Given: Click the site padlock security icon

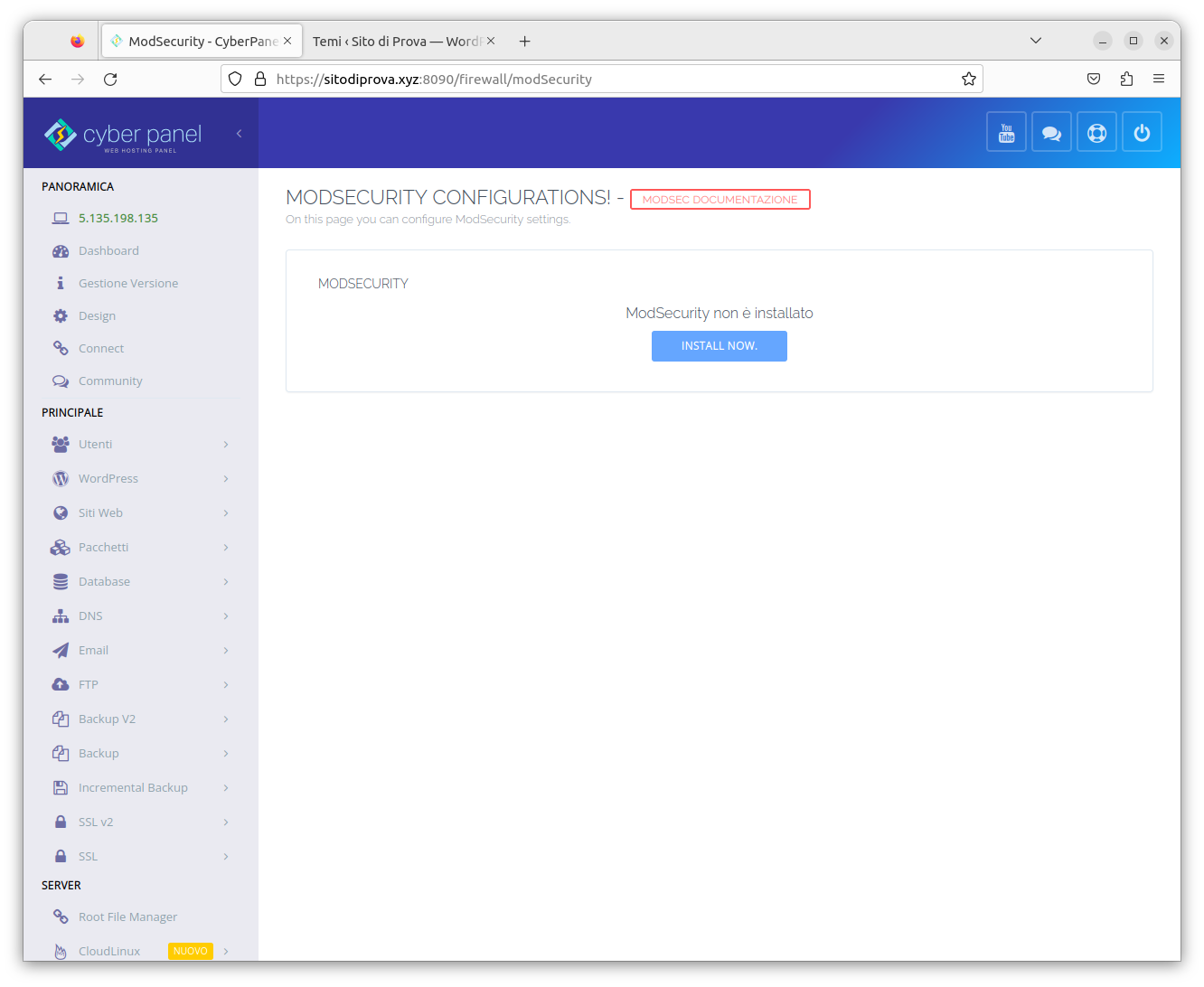Looking at the screenshot, I should click(260, 79).
